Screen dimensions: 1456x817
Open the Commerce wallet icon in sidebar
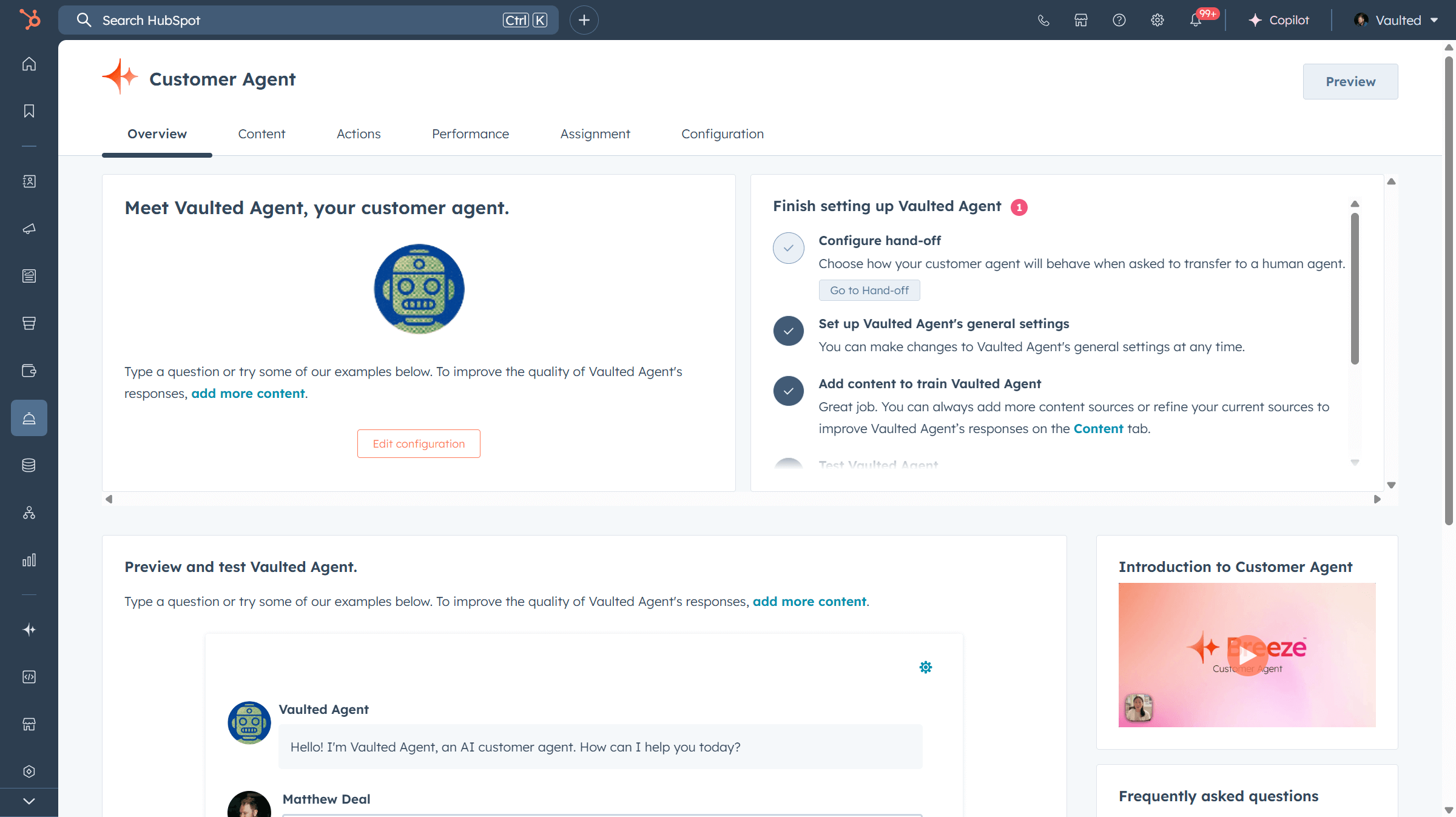29,371
